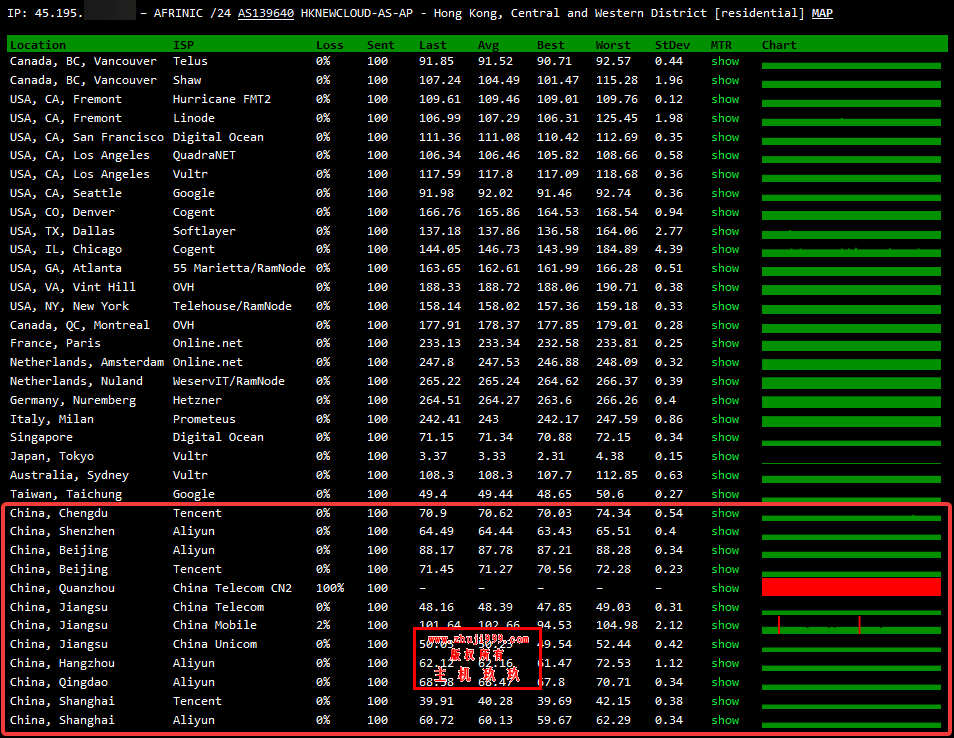
Task: Click the StDev column header
Action: click(672, 45)
